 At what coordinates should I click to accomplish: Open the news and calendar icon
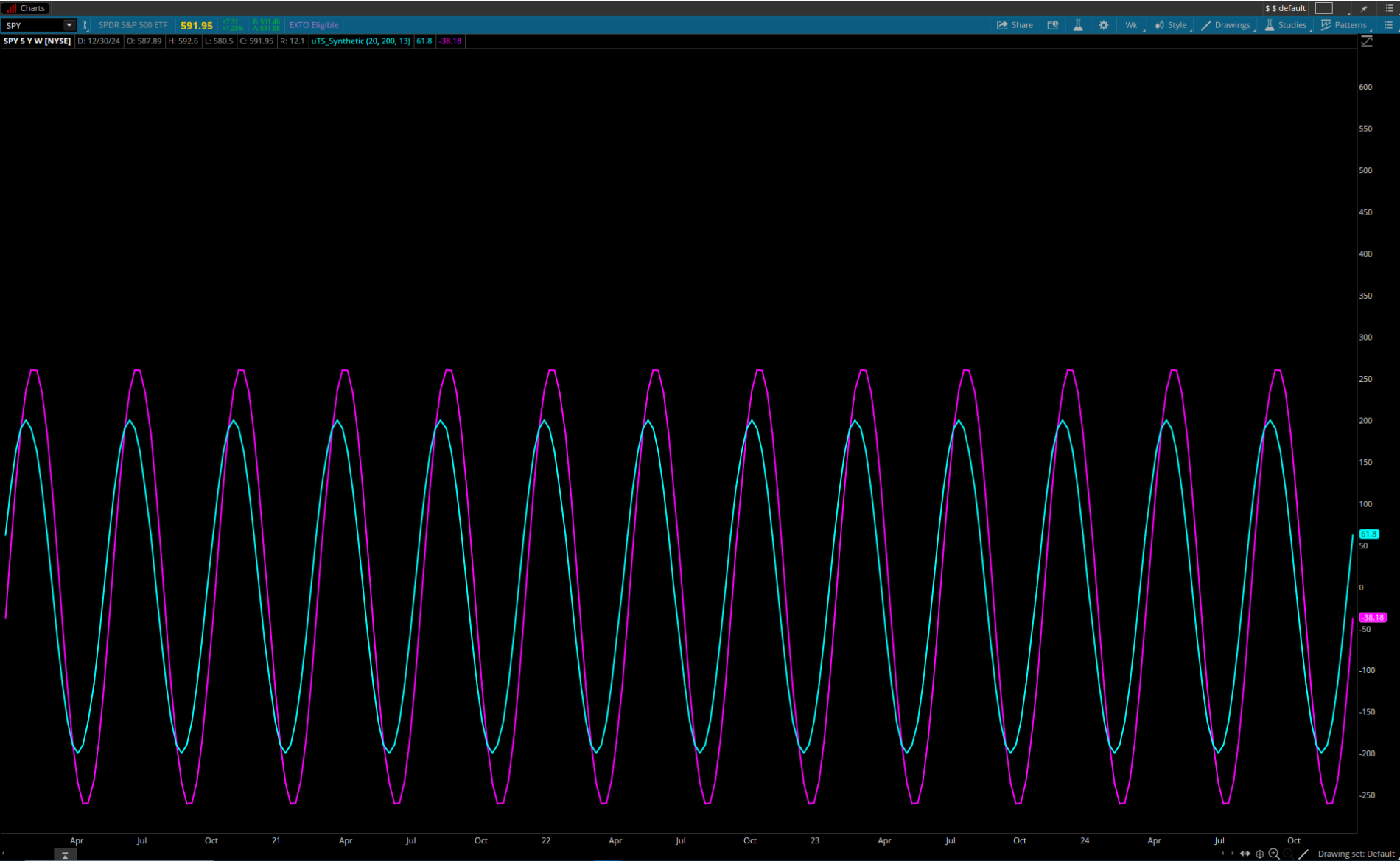click(x=1053, y=25)
